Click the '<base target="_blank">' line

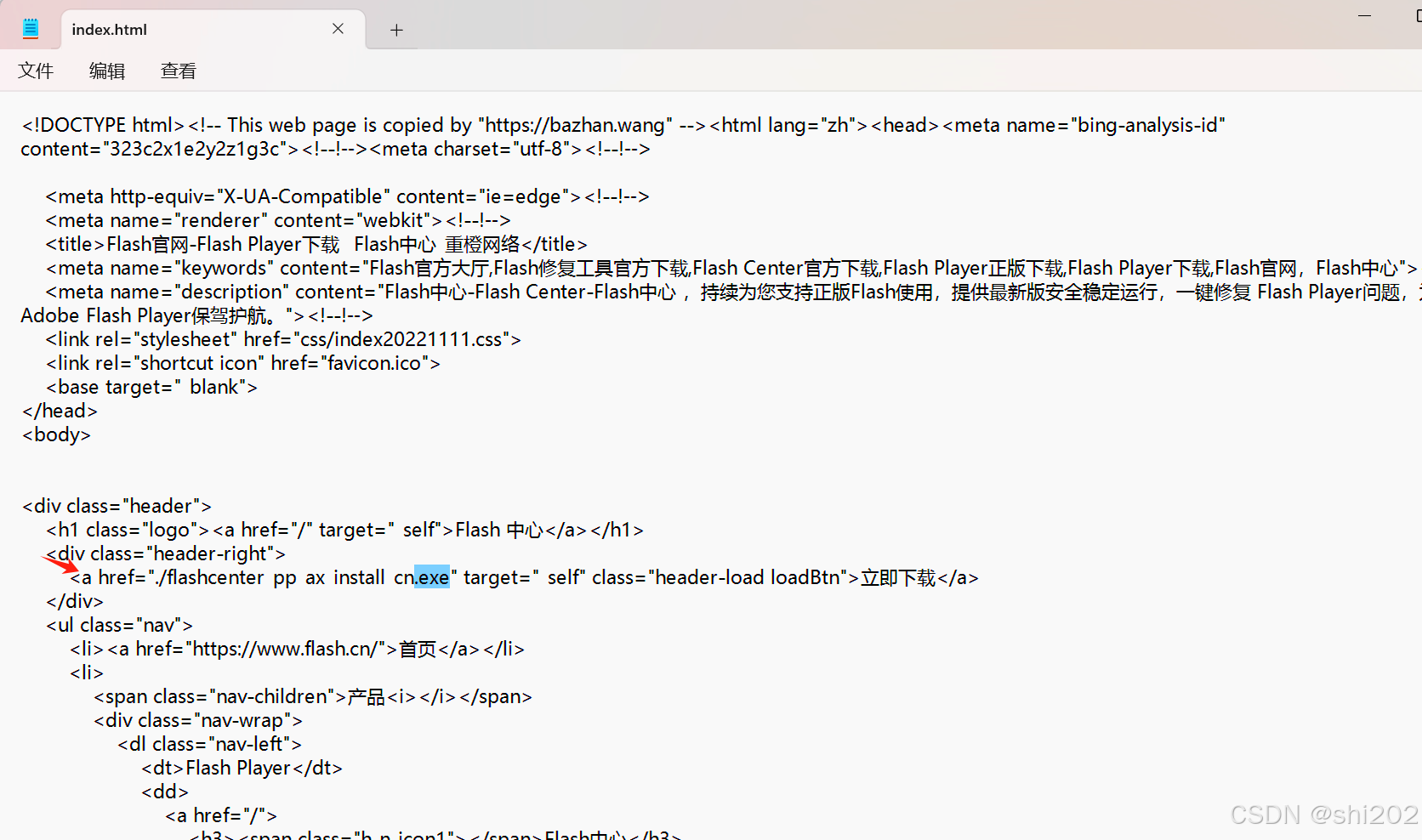coord(151,387)
